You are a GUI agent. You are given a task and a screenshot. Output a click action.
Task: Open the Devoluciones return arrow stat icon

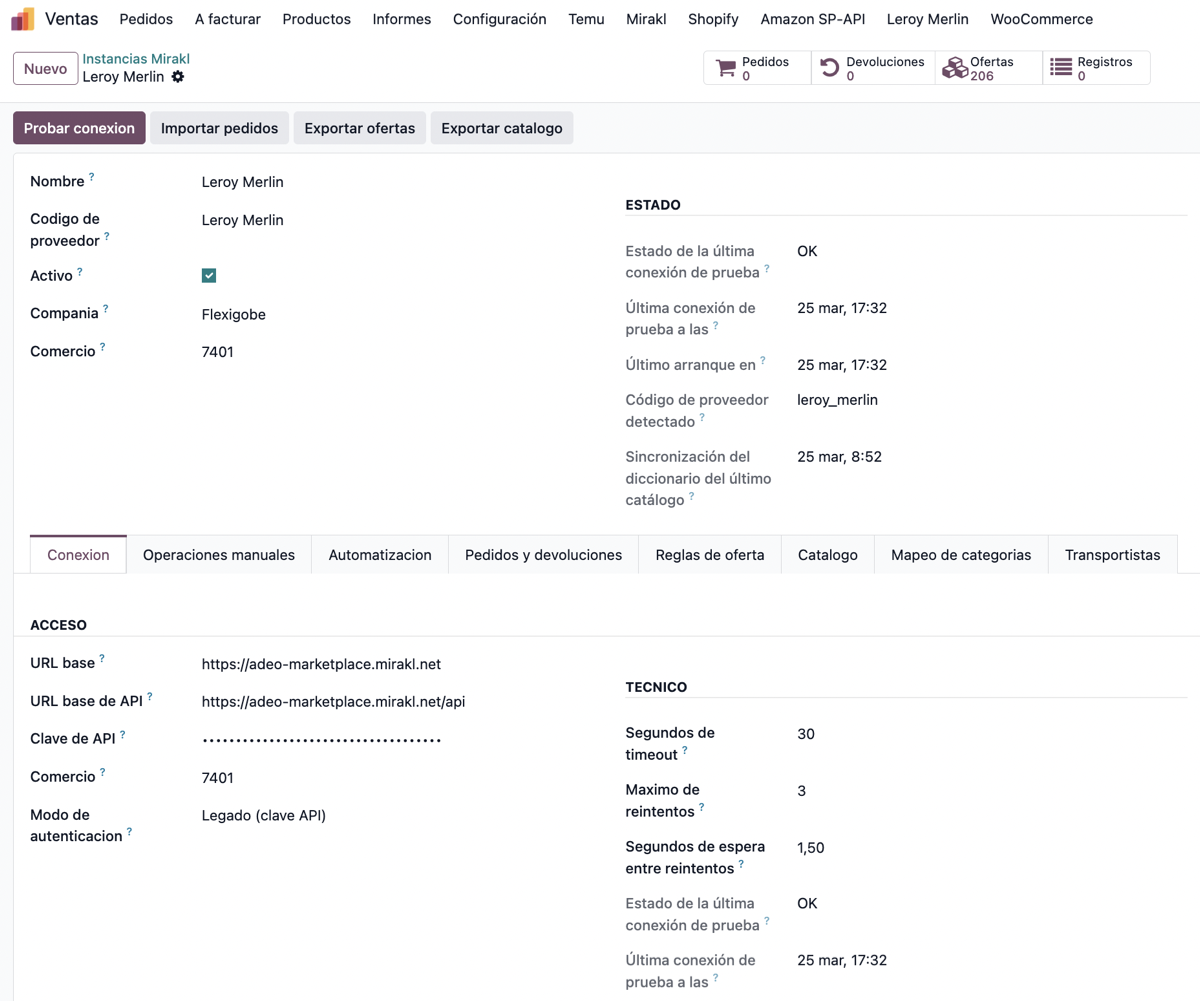(x=830, y=68)
